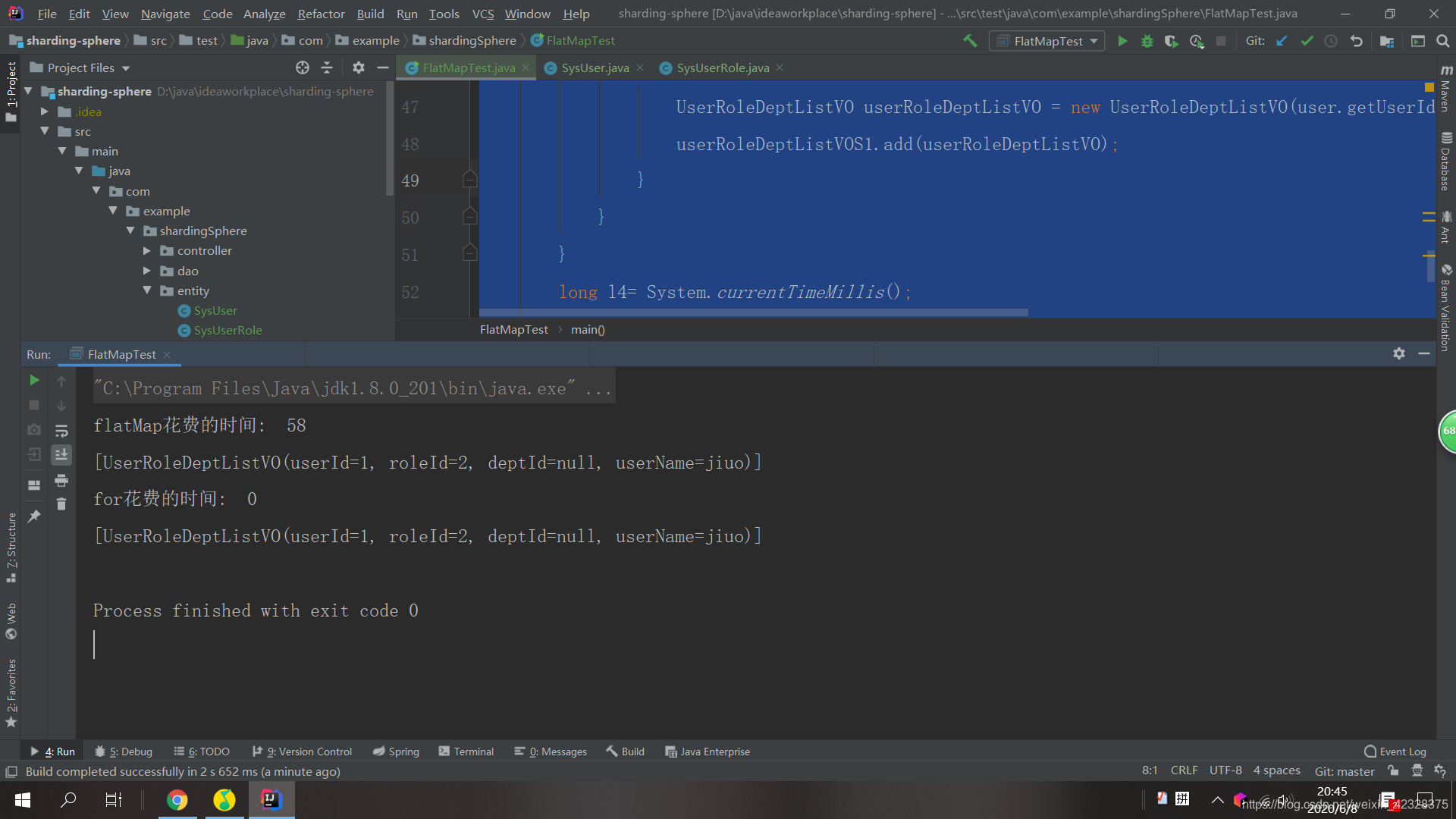Collapse the src folder

pos(45,131)
